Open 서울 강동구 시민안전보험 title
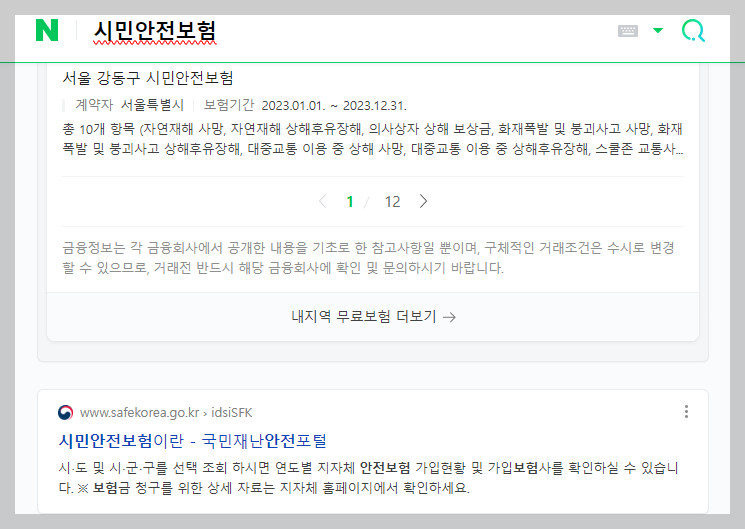The image size is (745, 529). (x=148, y=78)
